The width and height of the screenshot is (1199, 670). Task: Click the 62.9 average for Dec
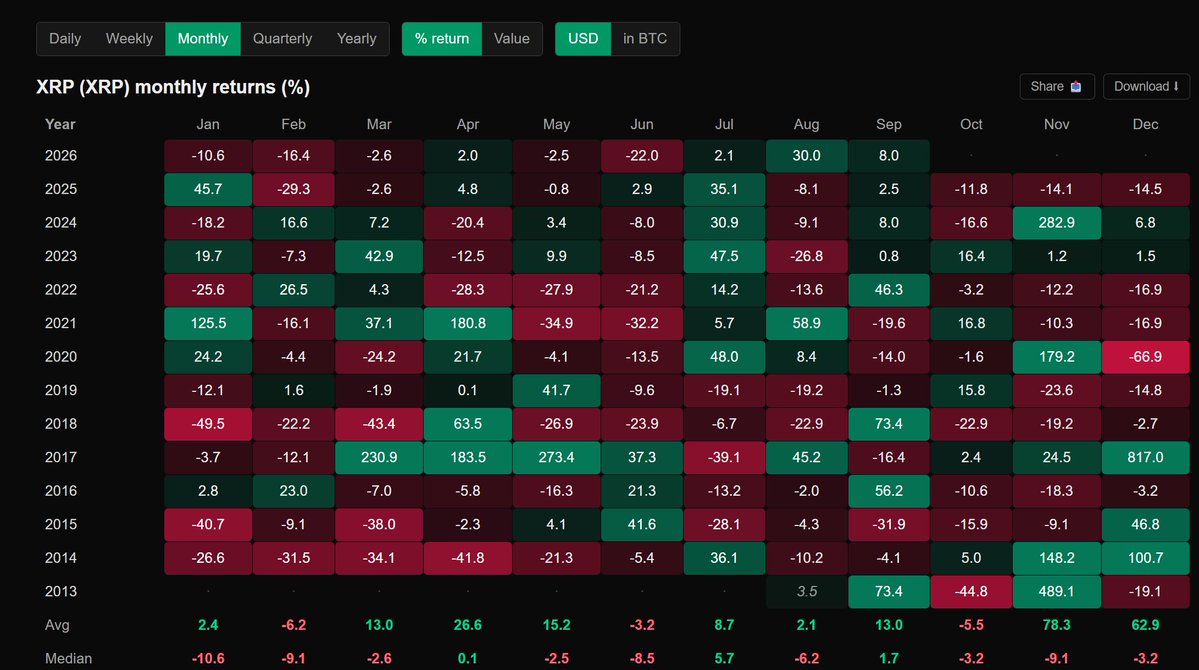tap(1145, 625)
